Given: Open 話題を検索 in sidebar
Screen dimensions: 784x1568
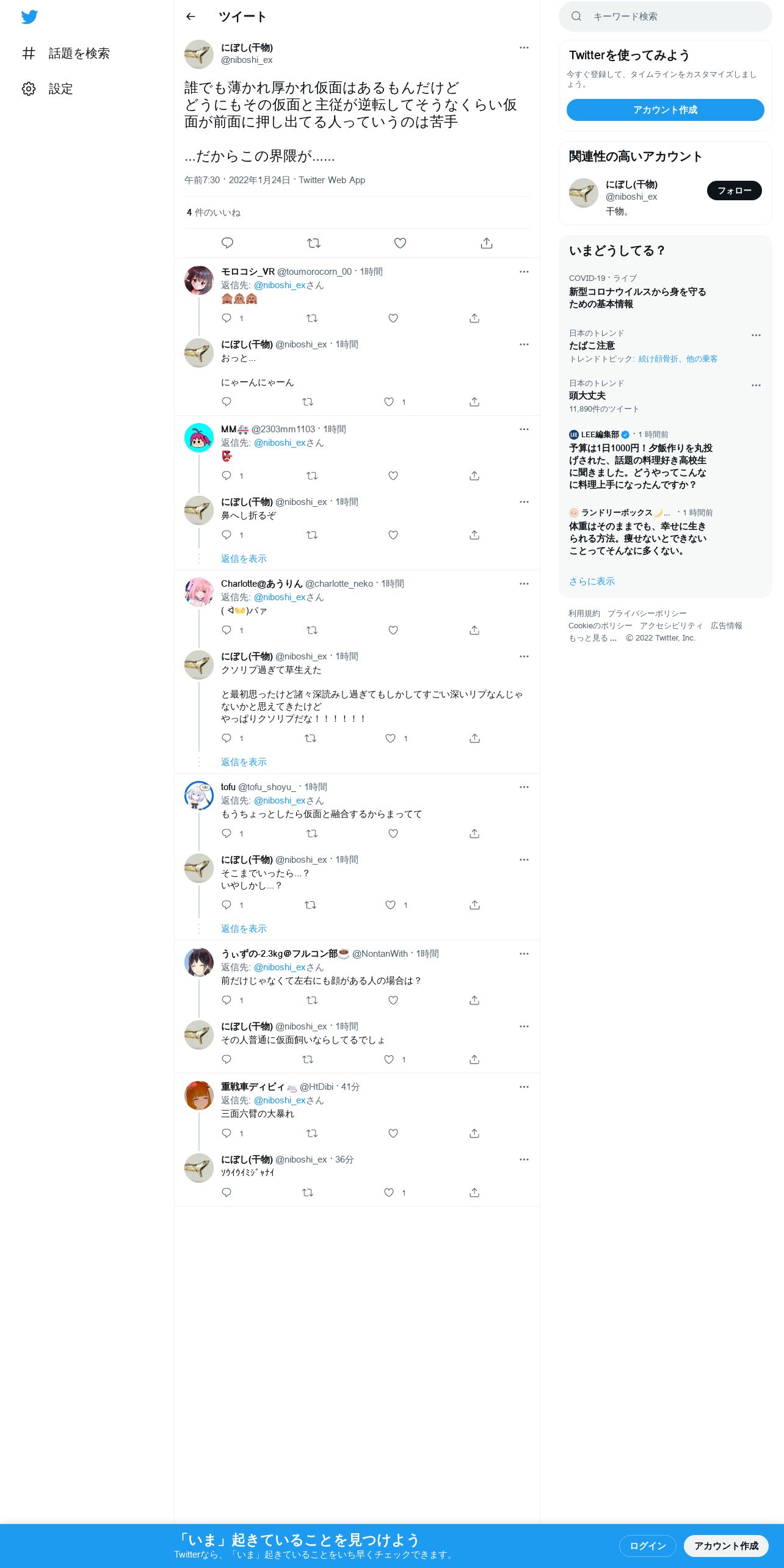Looking at the screenshot, I should [79, 54].
